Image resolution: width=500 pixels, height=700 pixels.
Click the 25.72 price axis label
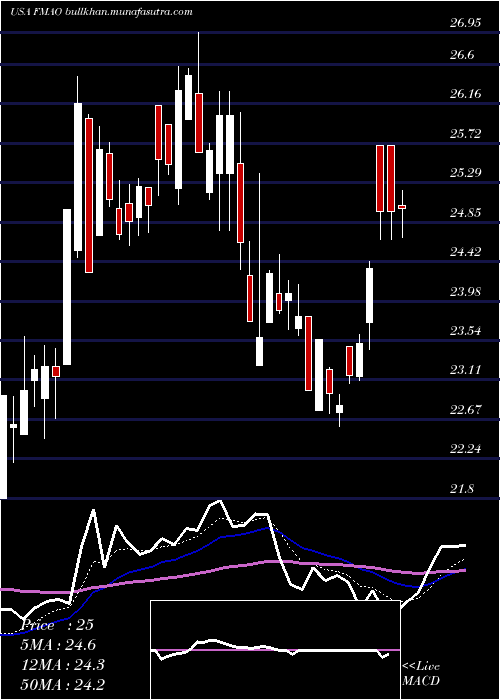[x=466, y=133]
